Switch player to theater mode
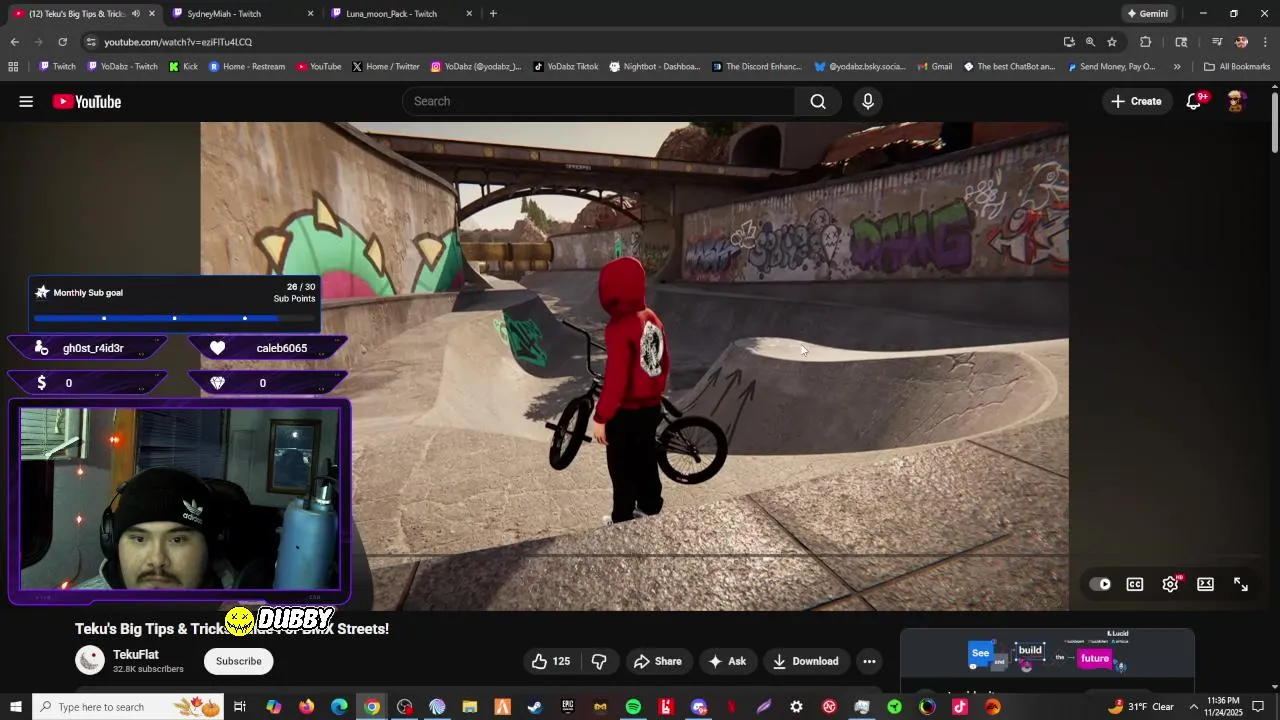The height and width of the screenshot is (720, 1280). (x=1205, y=584)
